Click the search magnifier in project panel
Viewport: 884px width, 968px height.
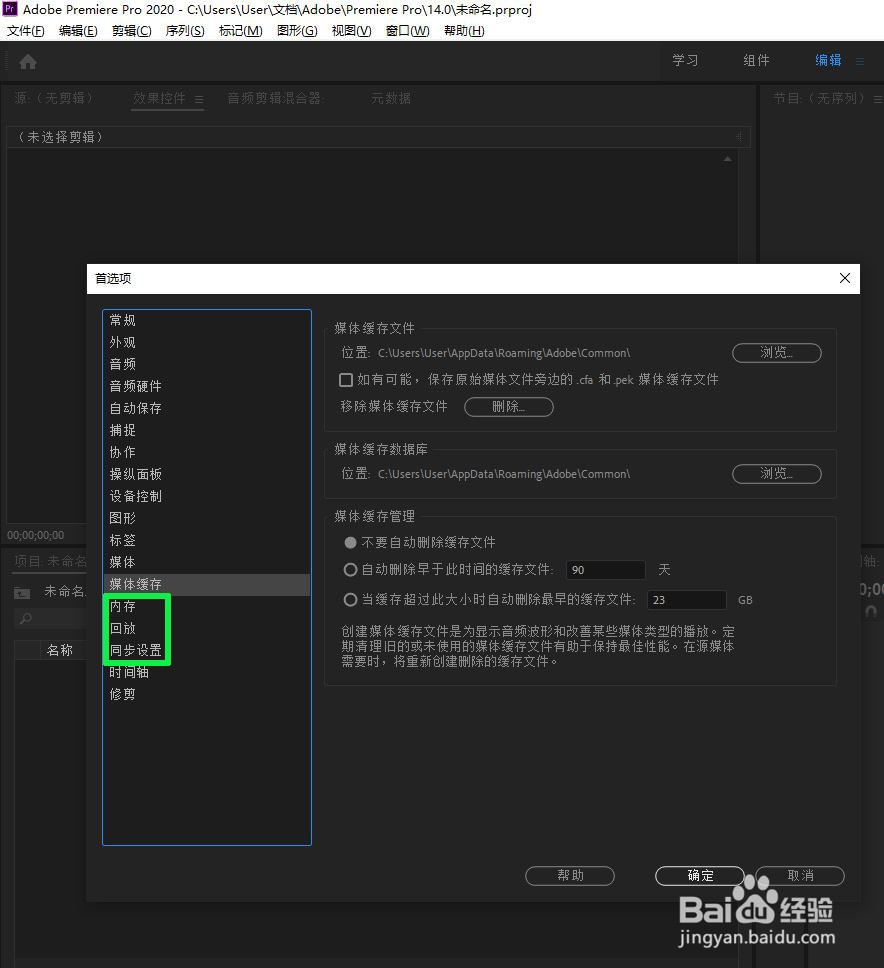[26, 618]
